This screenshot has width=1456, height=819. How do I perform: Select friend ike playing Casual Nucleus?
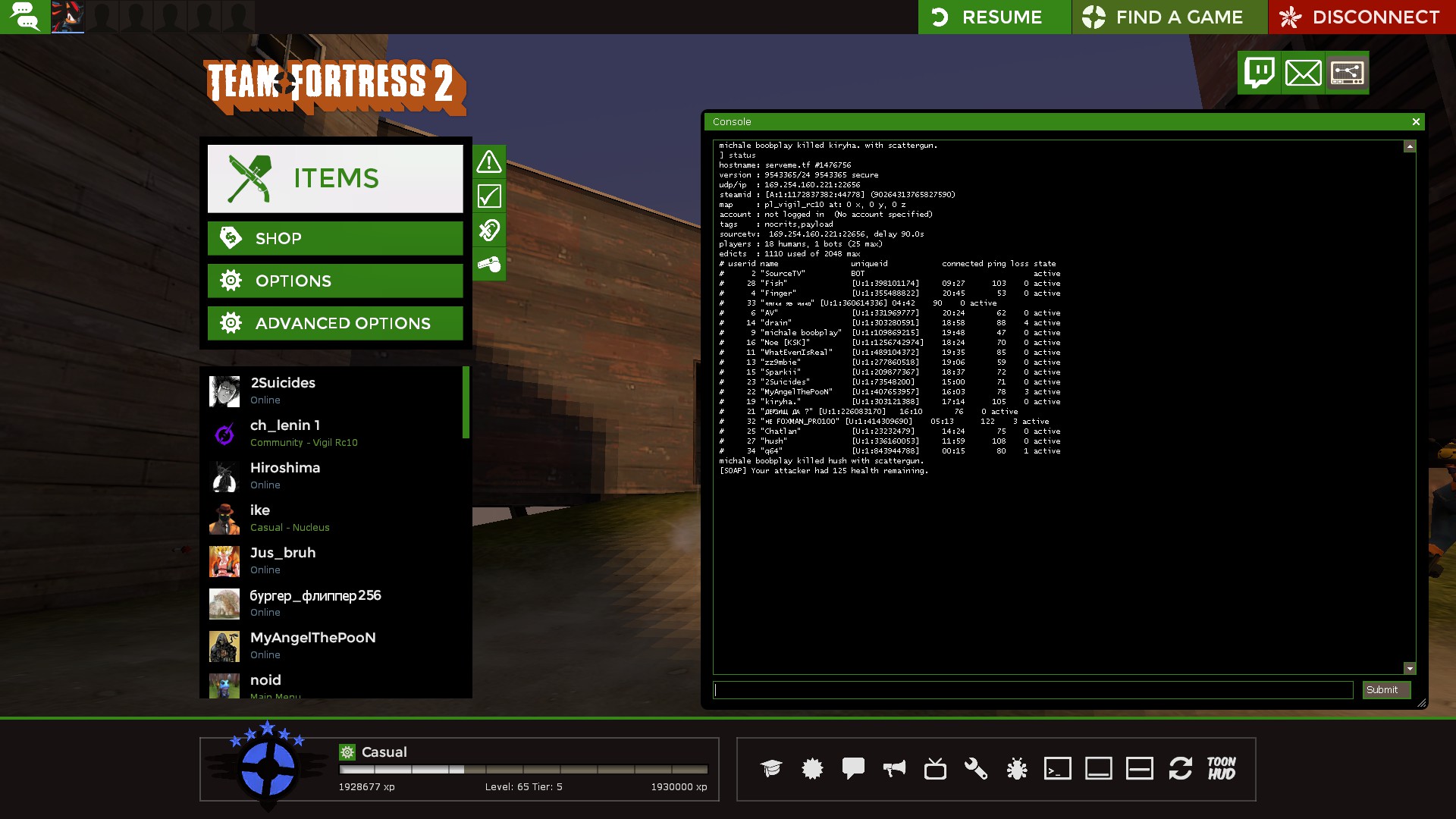334,518
